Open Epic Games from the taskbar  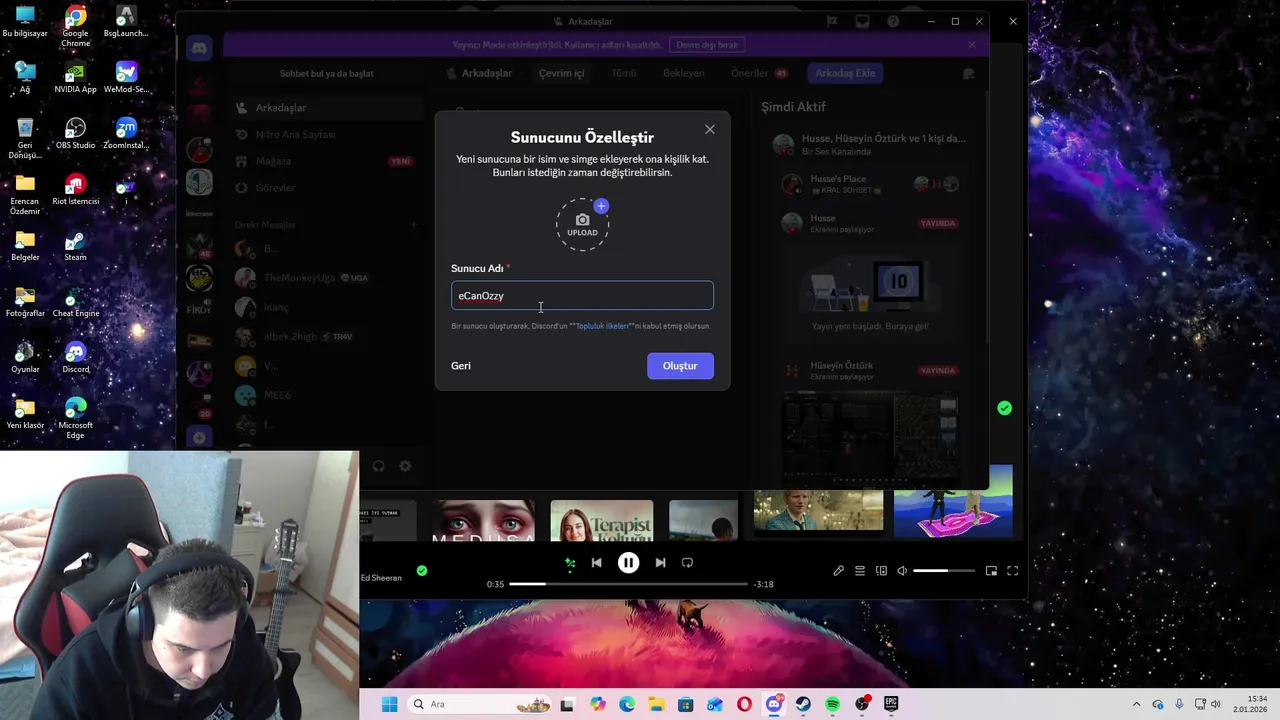891,704
